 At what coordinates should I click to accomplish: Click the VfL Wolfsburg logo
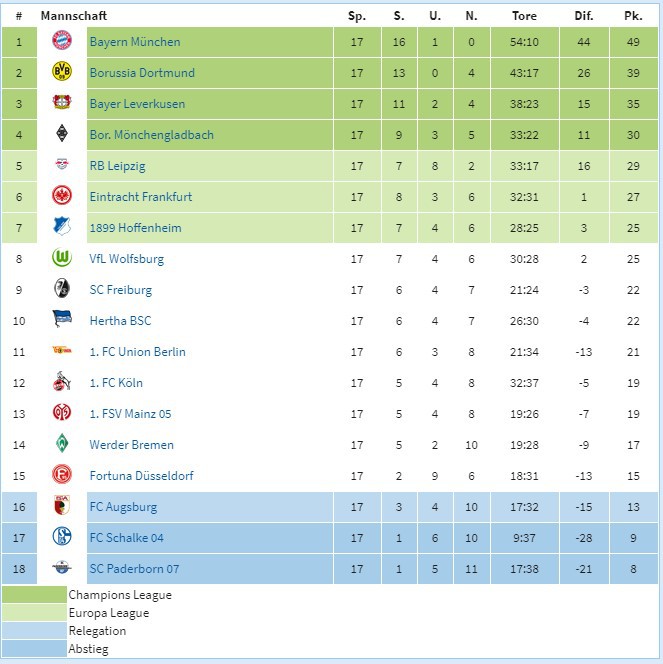(62, 259)
